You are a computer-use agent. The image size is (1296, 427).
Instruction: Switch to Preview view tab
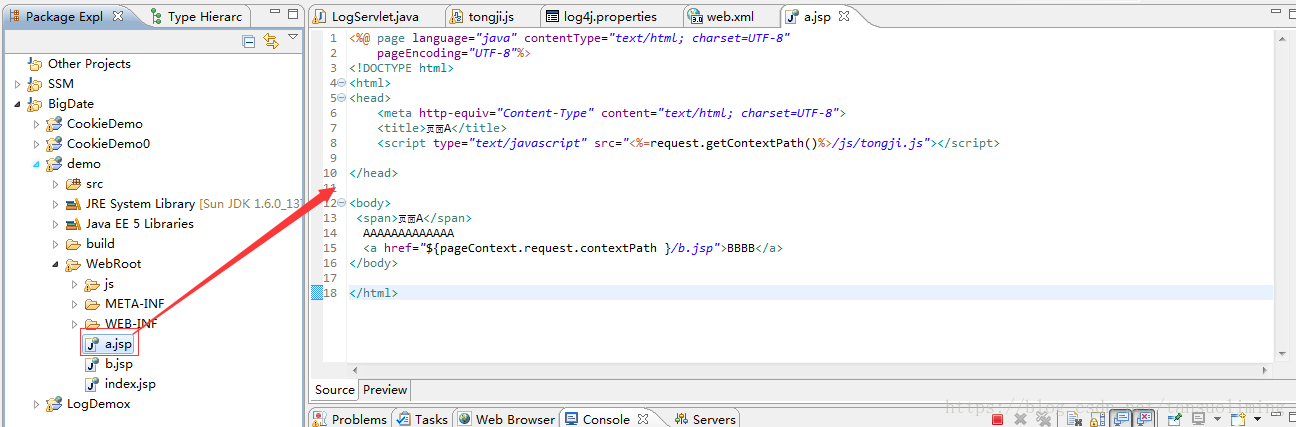coord(385,390)
